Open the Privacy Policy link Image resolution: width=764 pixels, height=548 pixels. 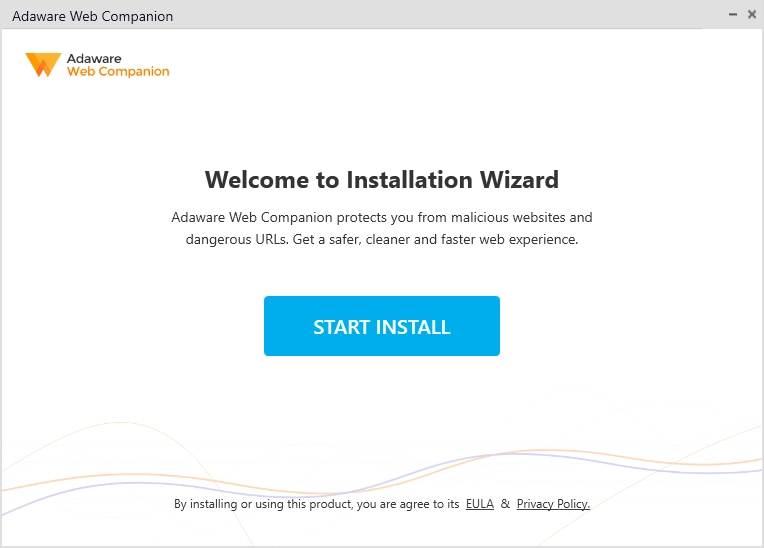(553, 504)
